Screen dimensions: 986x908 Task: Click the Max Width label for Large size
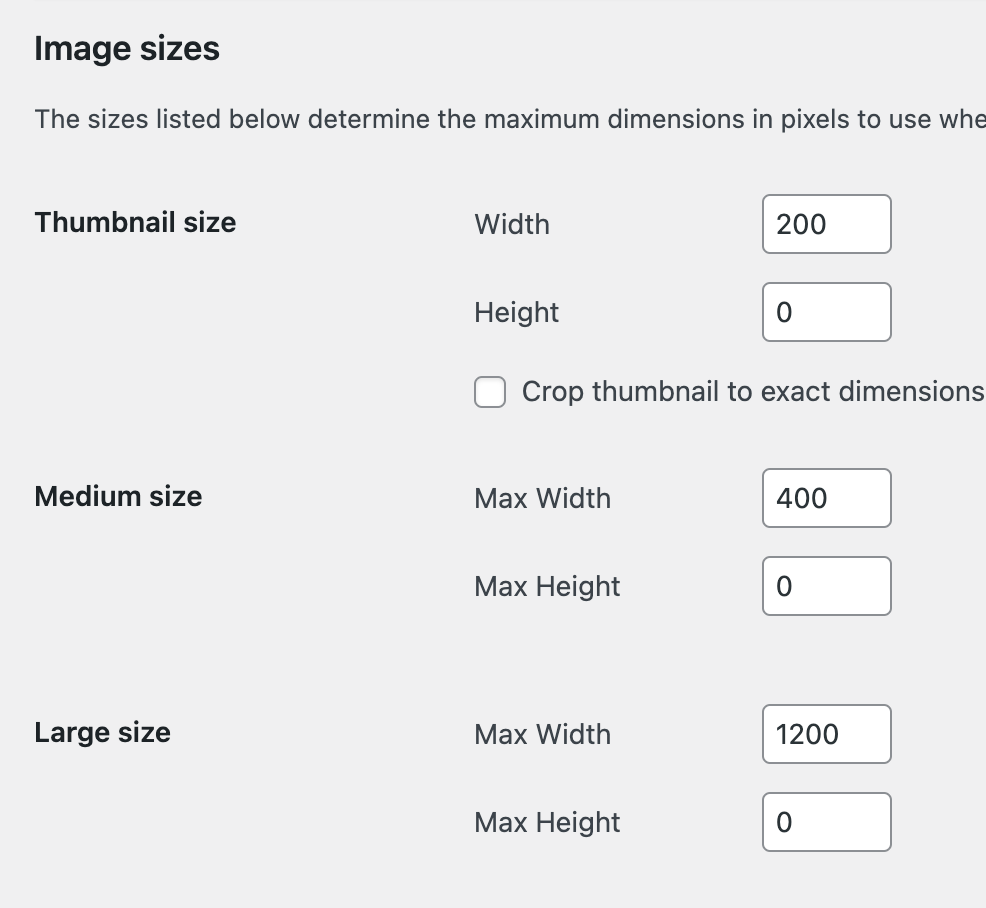[542, 734]
